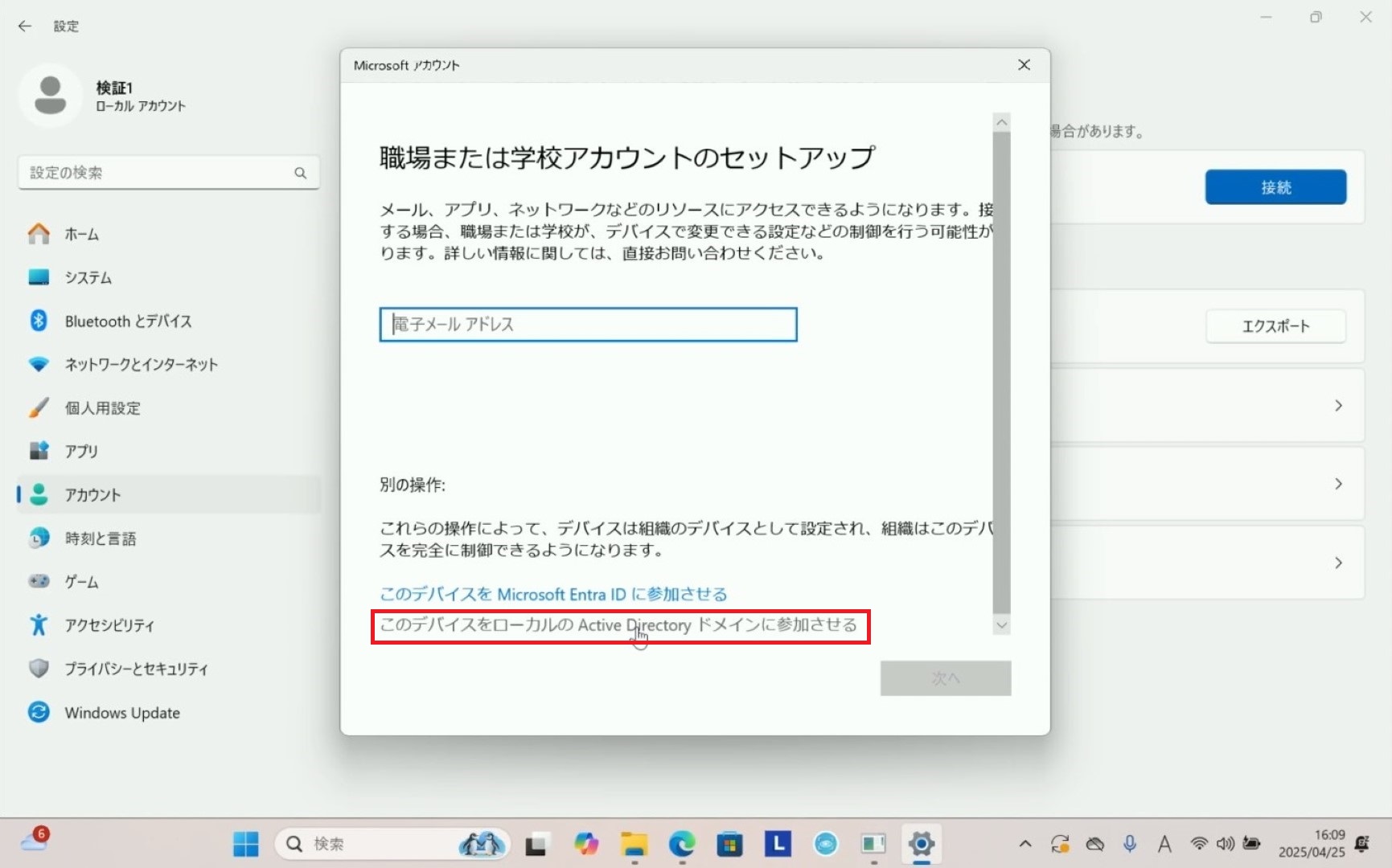Open Task View from taskbar
1392x868 pixels.
point(536,844)
